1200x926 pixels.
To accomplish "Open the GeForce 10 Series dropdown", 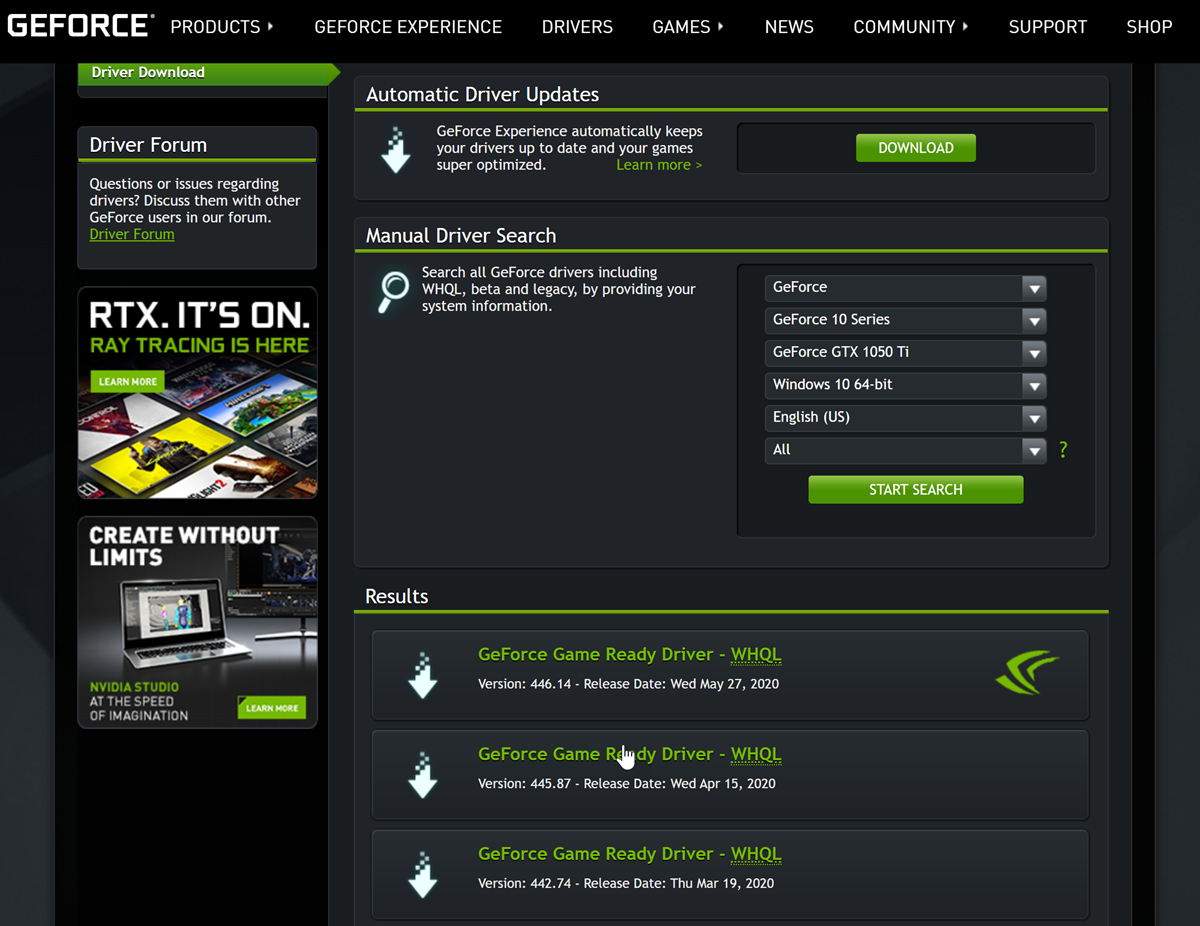I will (905, 320).
